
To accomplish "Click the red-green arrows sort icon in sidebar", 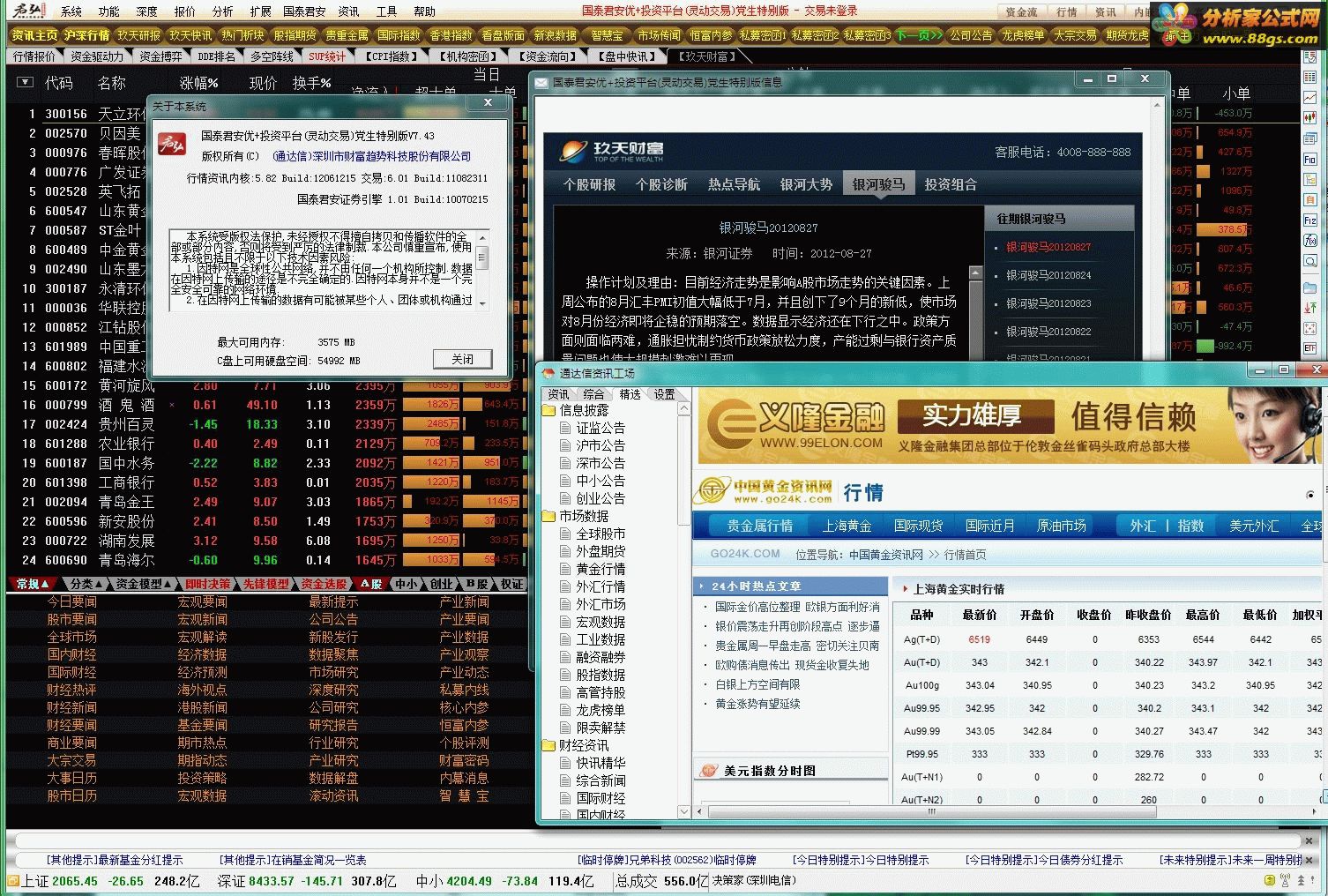I will [1309, 306].
